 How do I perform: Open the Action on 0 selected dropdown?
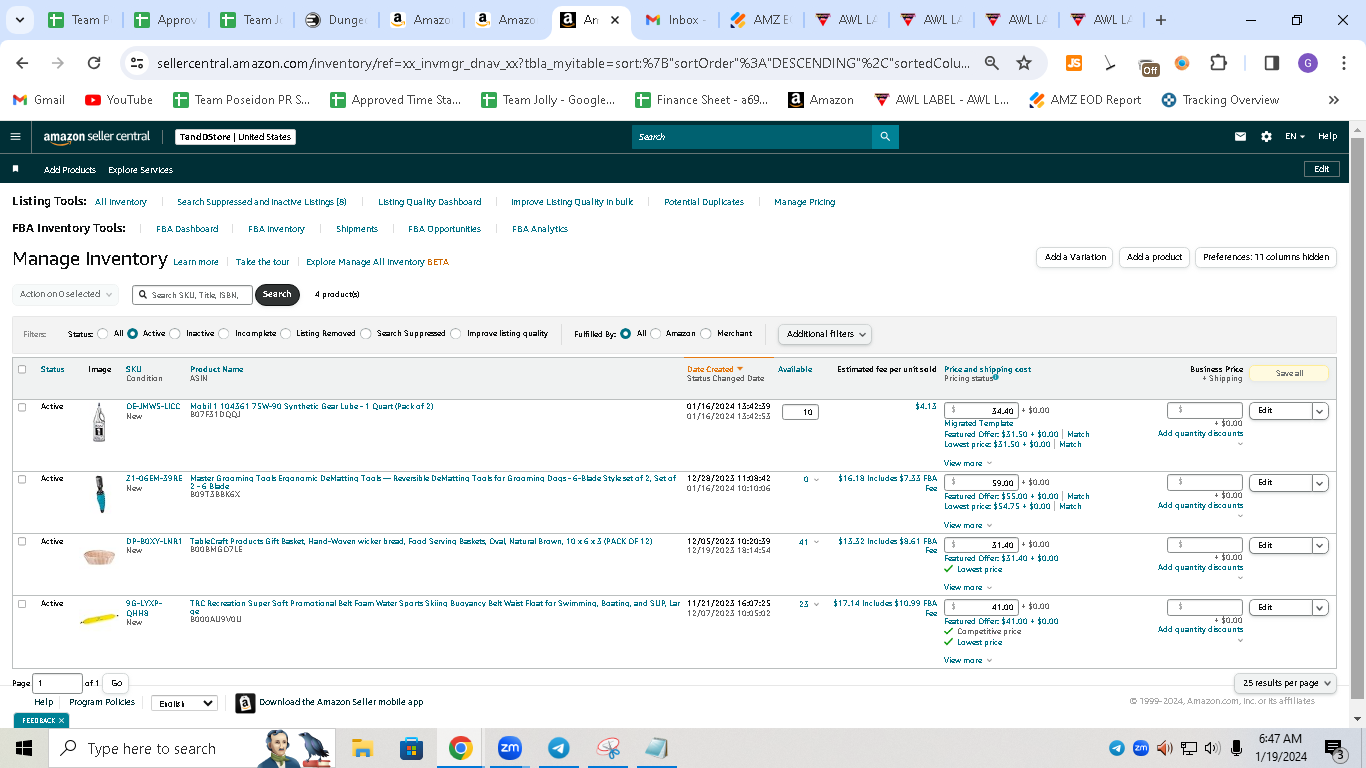65,294
